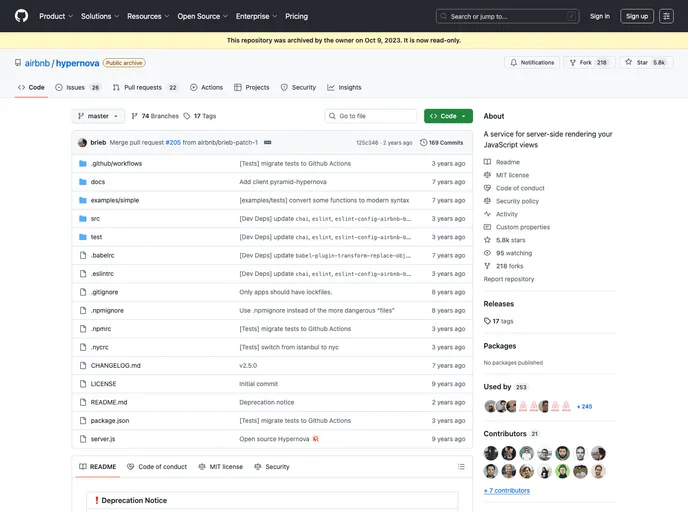The image size is (688, 512).
Task: Expand the commit message ellipsis button
Action: coord(268,143)
